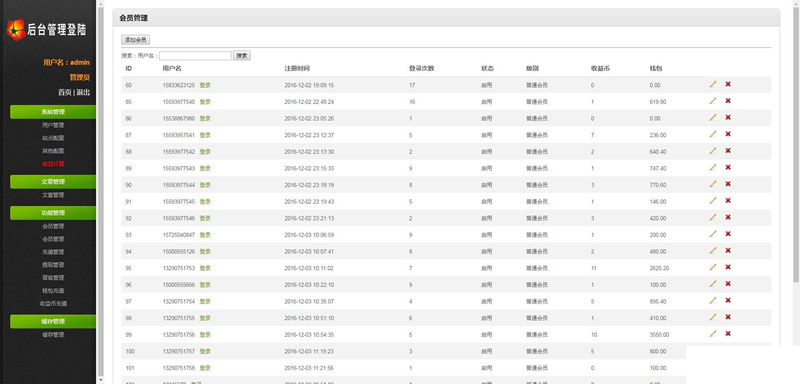Delete member ID 97 row

[x=728, y=300]
